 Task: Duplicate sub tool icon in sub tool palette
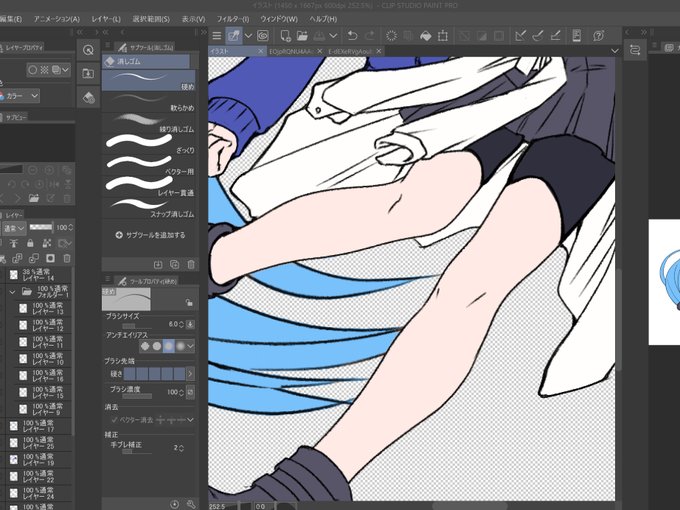pos(174,264)
